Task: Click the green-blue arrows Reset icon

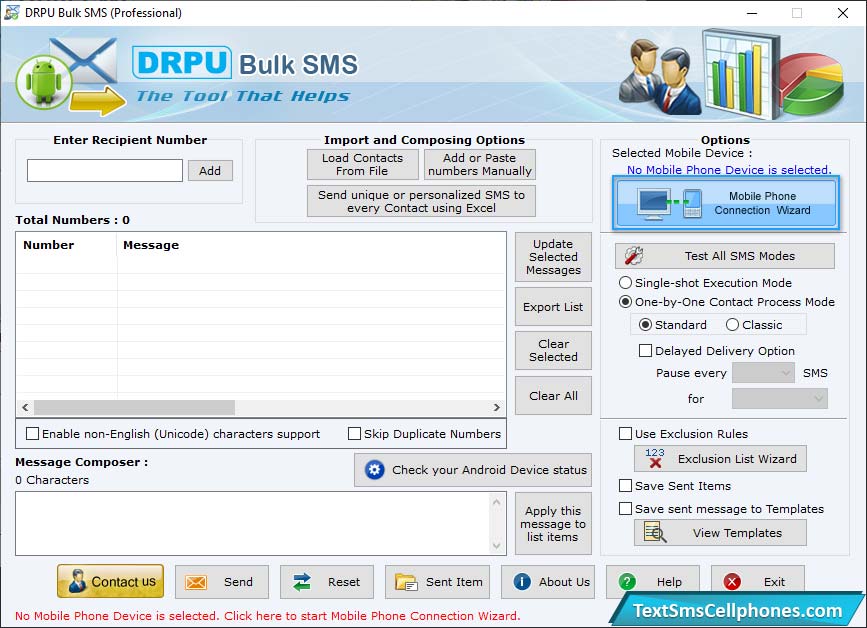Action: coord(302,582)
